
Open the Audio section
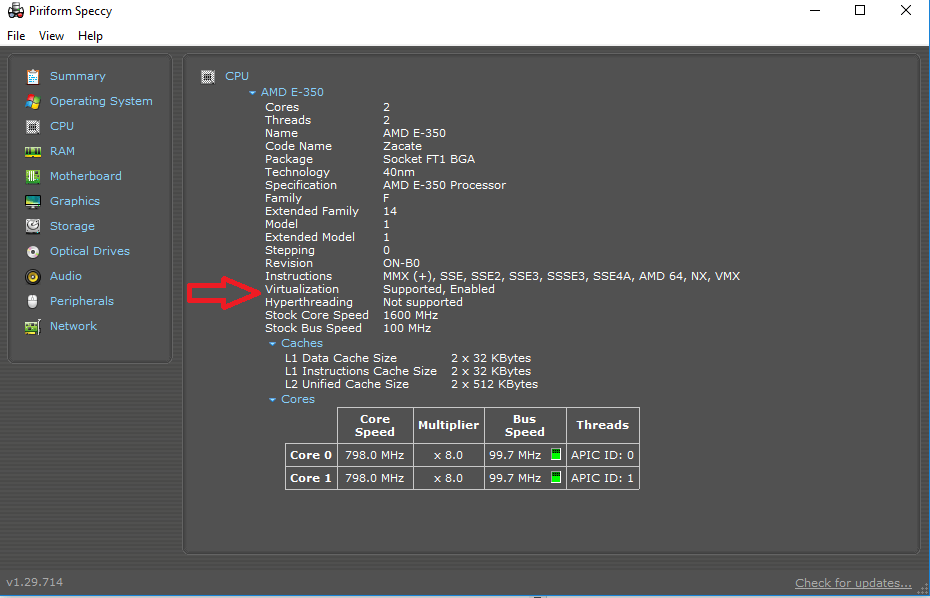pos(66,276)
